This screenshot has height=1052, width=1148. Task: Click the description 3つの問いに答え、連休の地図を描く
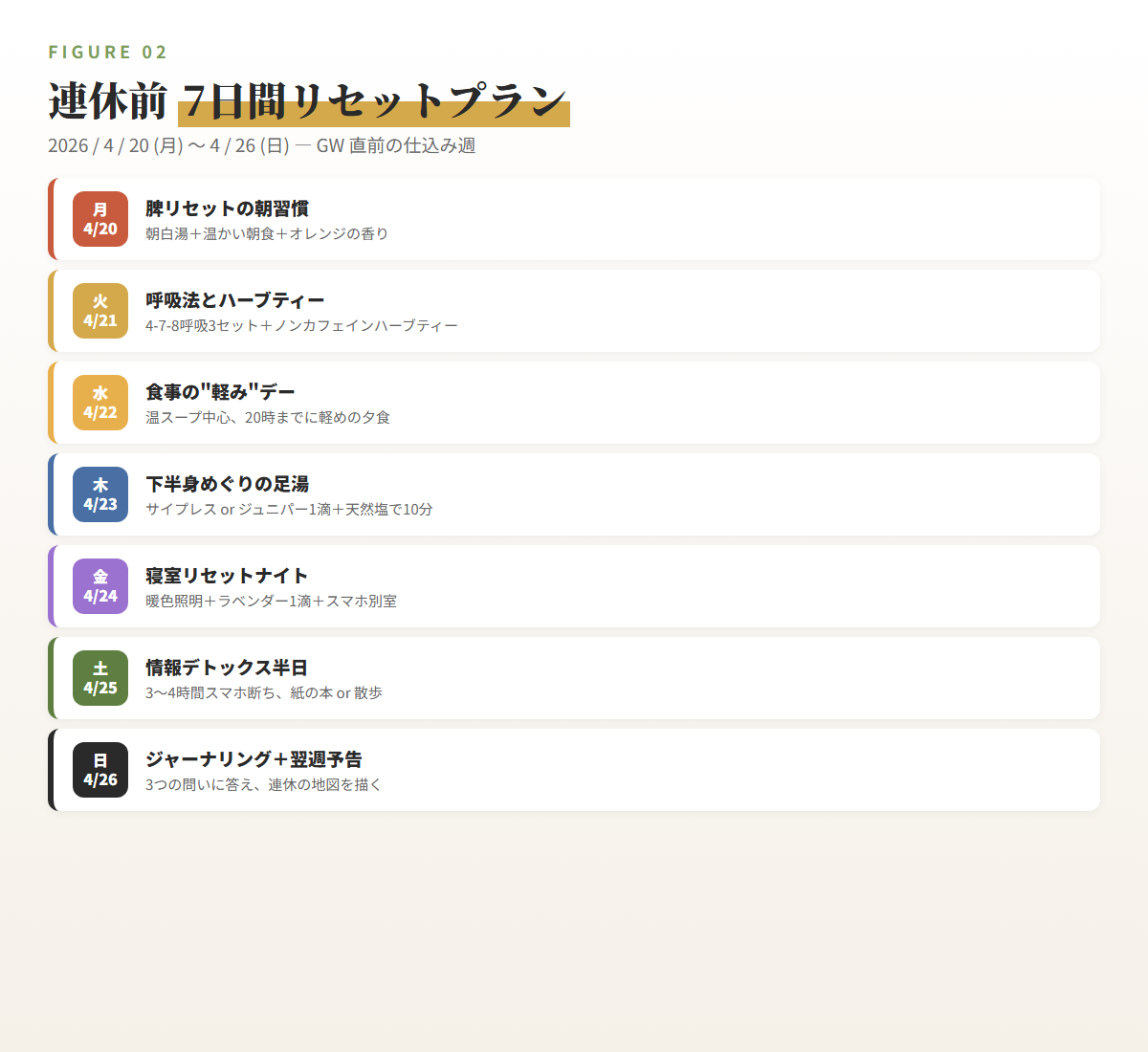[x=264, y=784]
